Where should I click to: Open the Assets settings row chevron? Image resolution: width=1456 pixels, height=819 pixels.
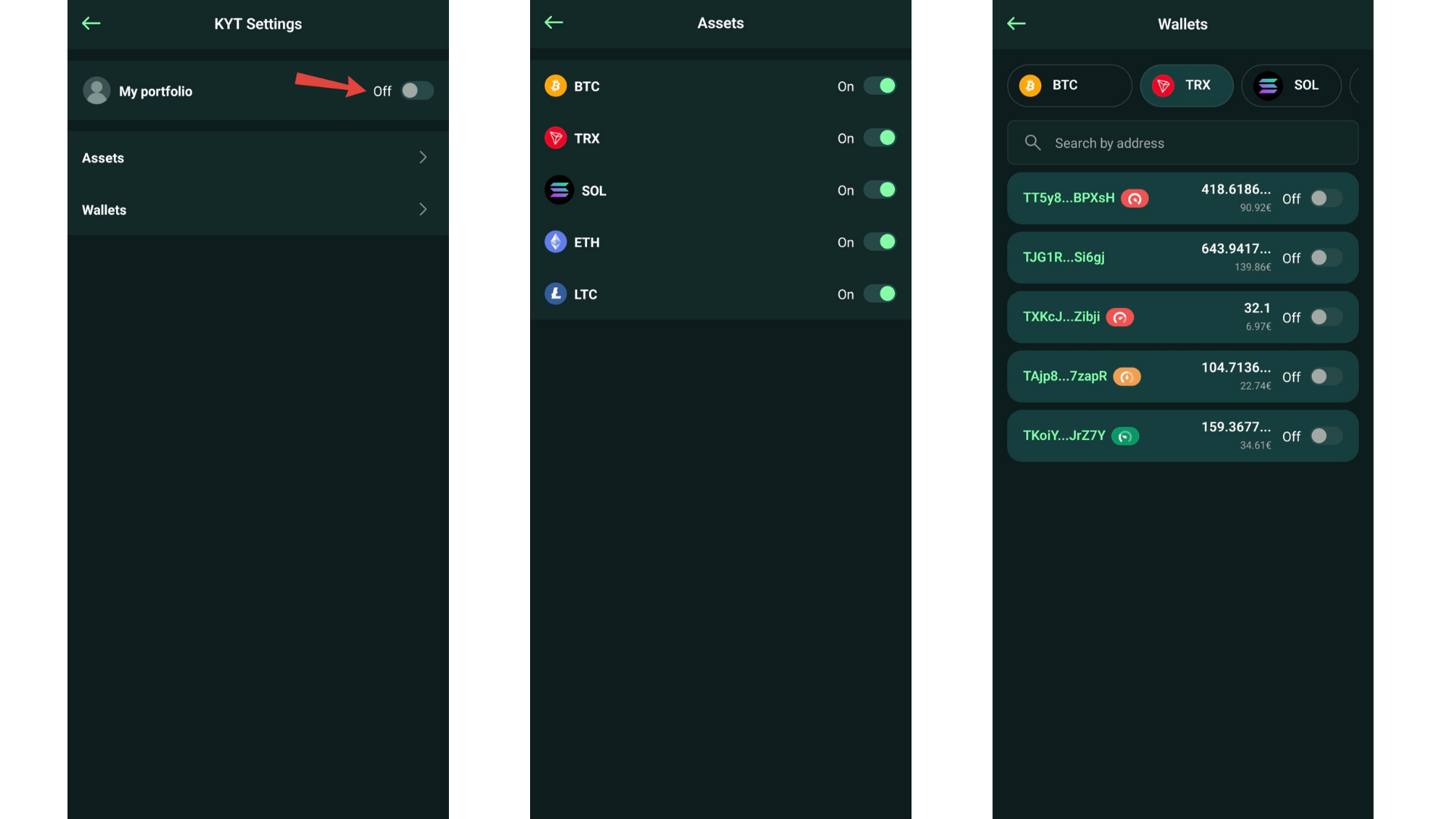pyautogui.click(x=423, y=157)
